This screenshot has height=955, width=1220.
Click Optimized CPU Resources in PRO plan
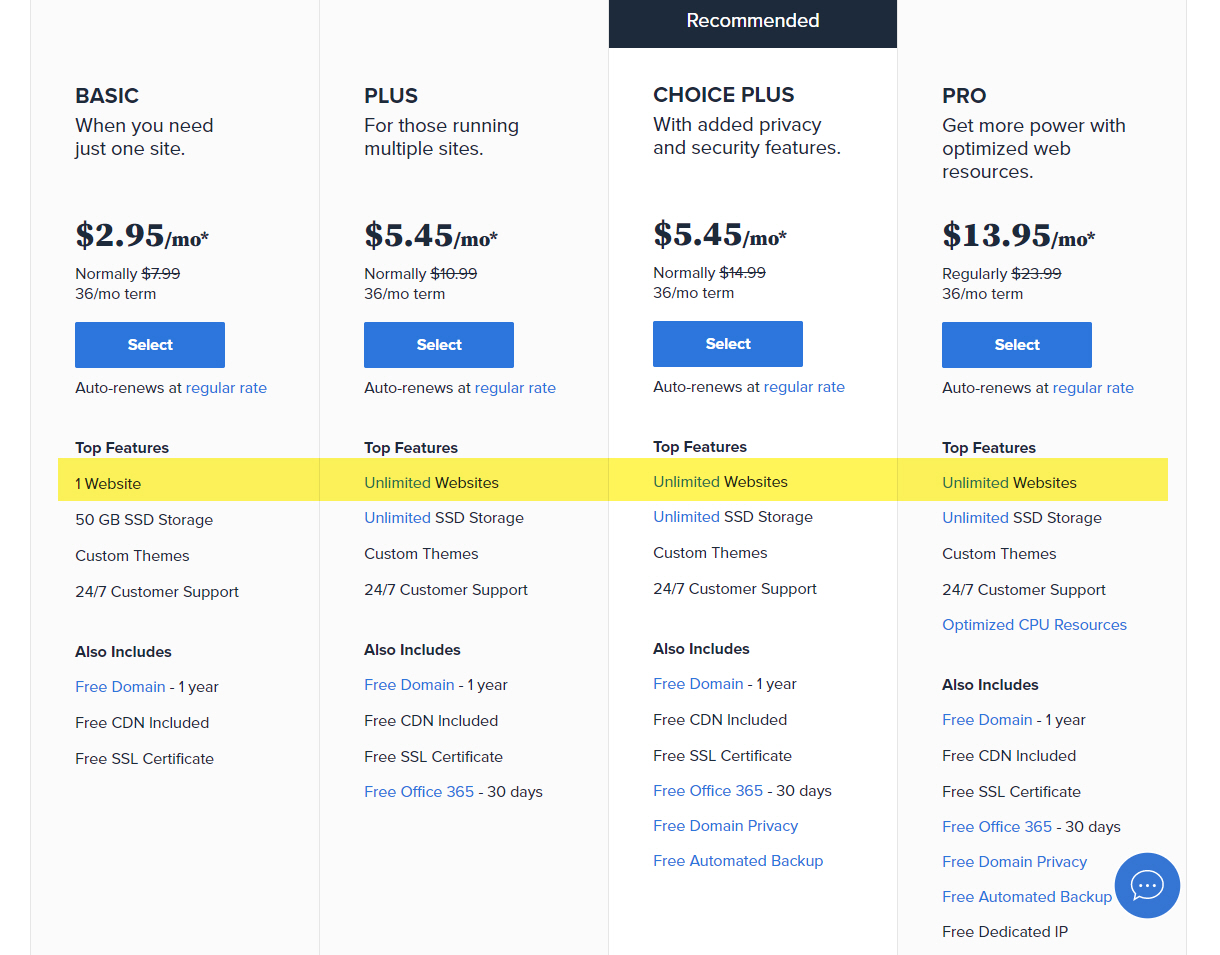point(1034,625)
